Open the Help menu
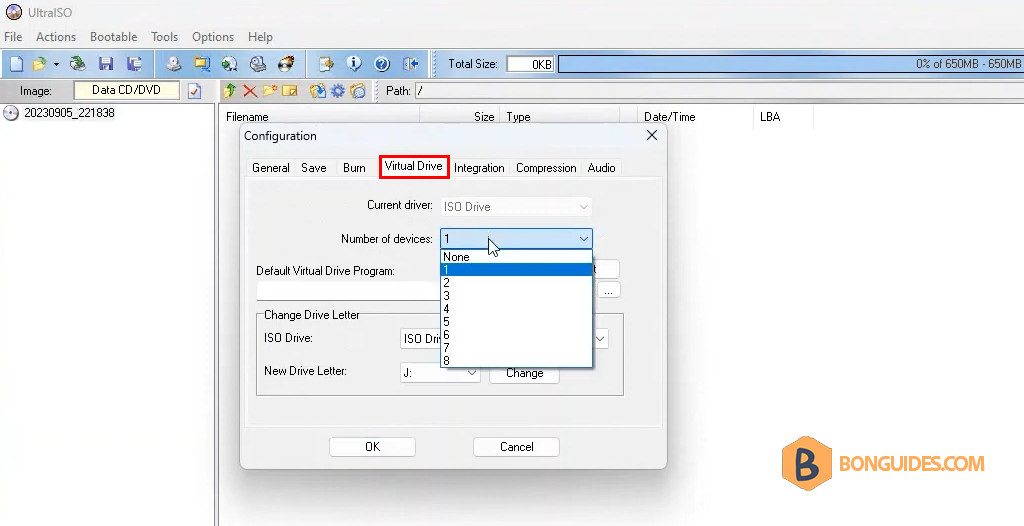This screenshot has height=526, width=1024. coord(260,37)
